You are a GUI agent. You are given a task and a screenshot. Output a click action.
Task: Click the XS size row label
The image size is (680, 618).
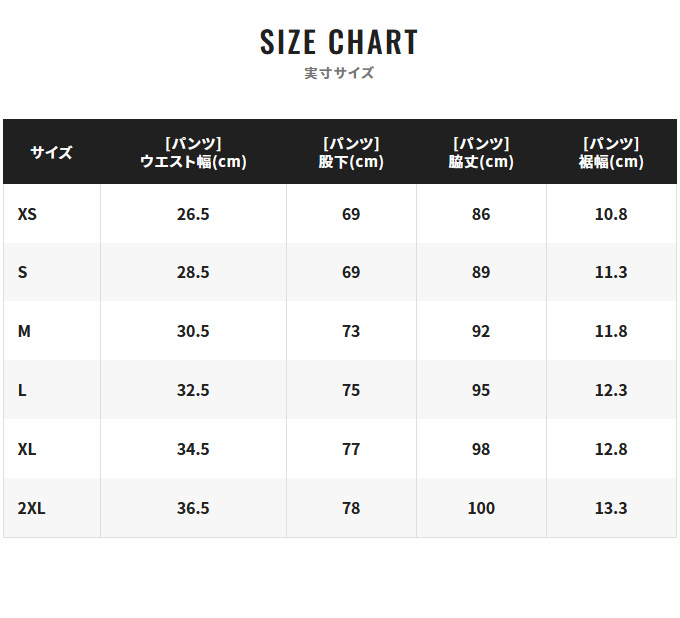click(x=27, y=214)
